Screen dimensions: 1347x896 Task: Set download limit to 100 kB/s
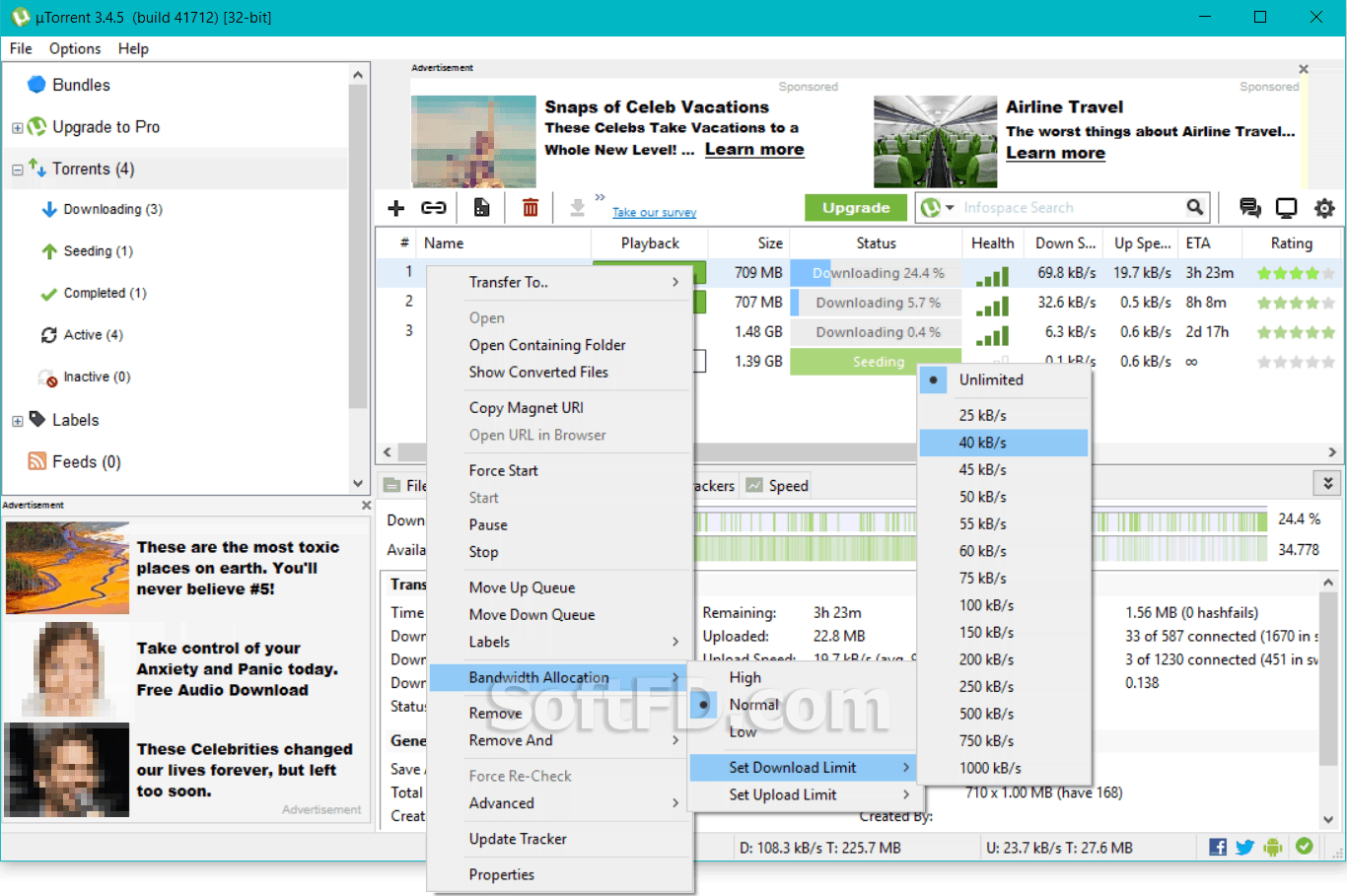point(1004,605)
